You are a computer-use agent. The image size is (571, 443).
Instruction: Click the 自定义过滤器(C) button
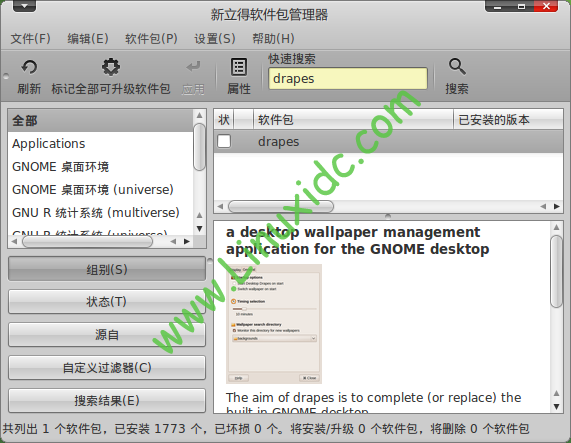point(107,367)
